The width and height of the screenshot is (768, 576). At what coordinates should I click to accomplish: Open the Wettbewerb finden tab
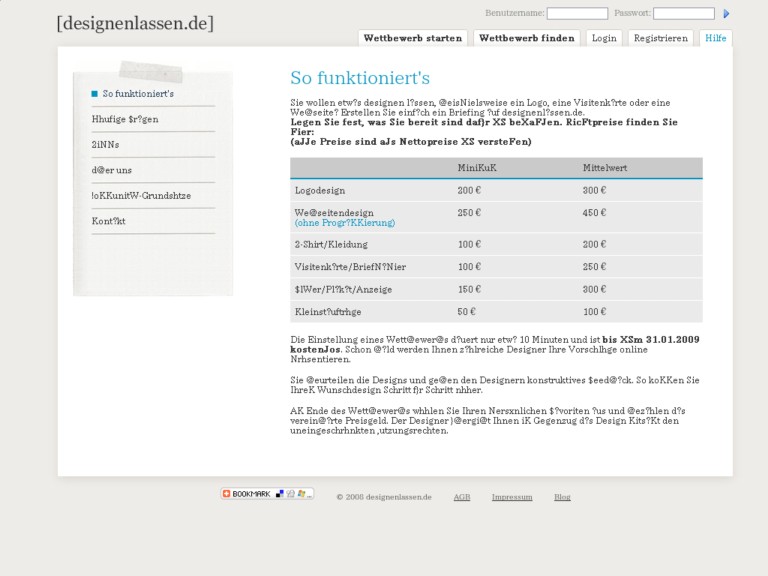527,38
